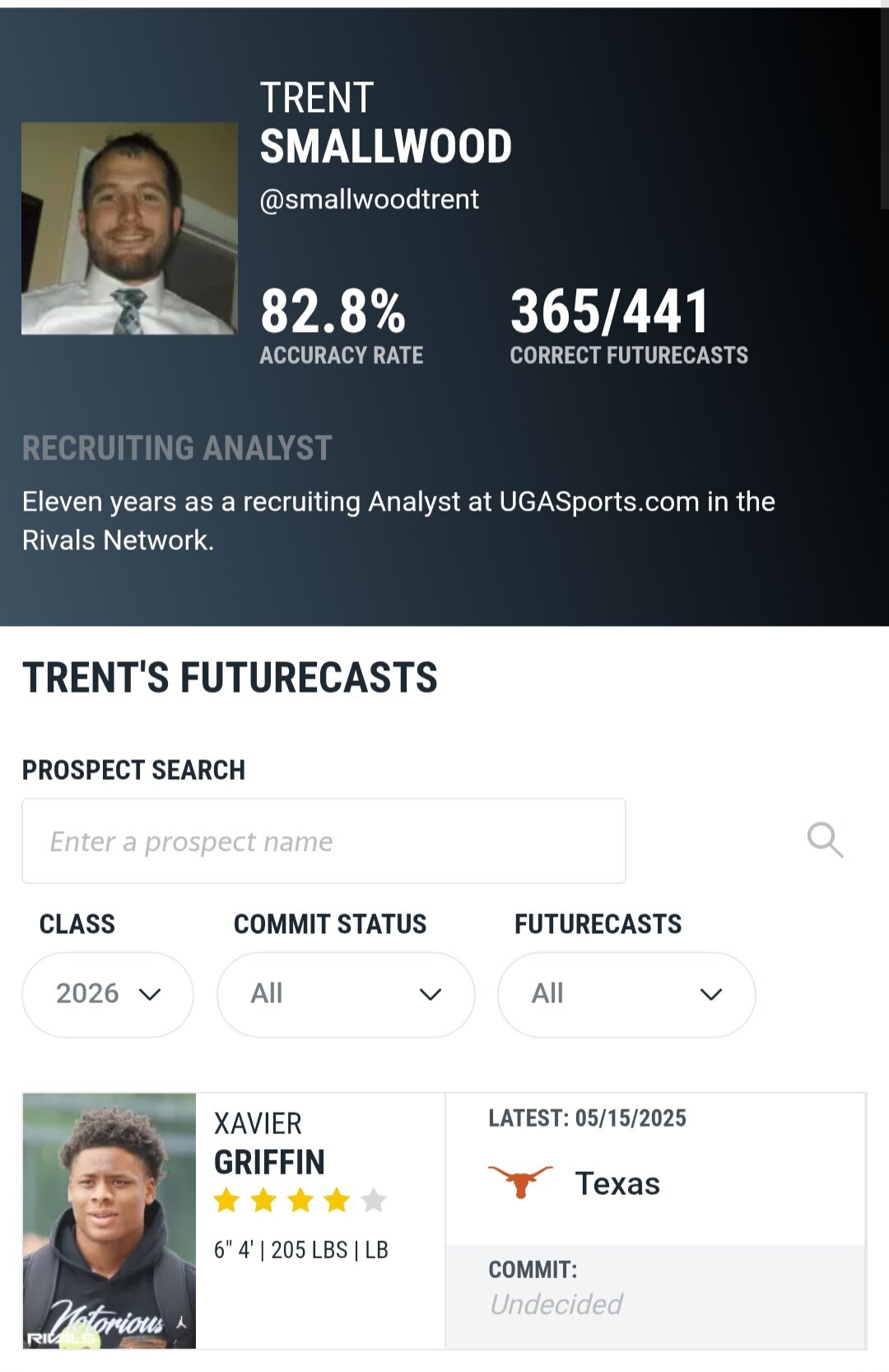The width and height of the screenshot is (889, 1372).
Task: Click the prospect name search field
Action: click(323, 841)
